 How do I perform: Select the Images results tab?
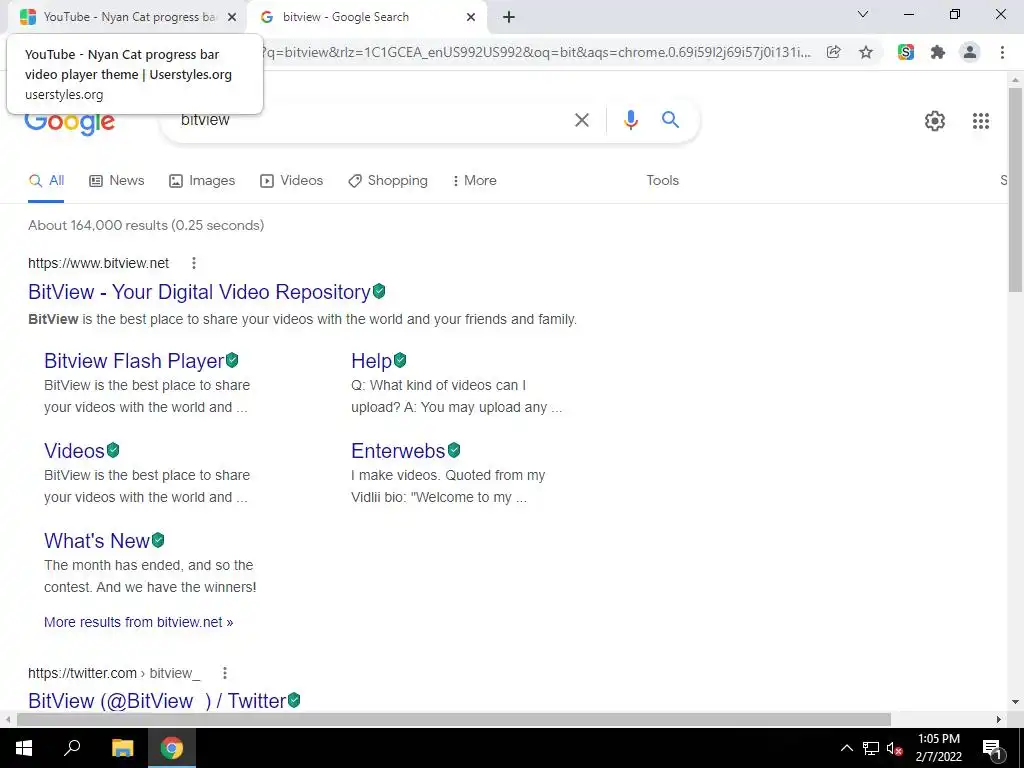click(x=202, y=181)
